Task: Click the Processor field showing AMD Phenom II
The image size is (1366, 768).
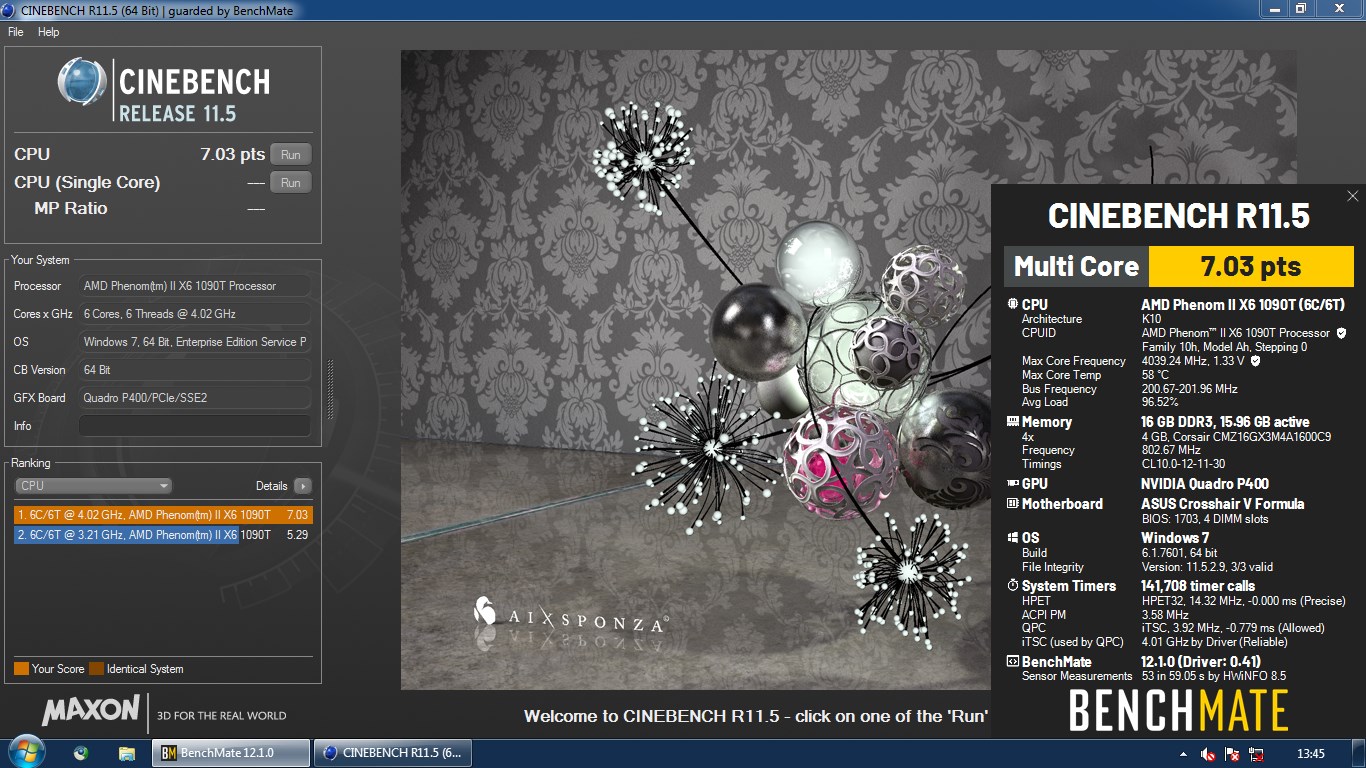Action: click(195, 286)
